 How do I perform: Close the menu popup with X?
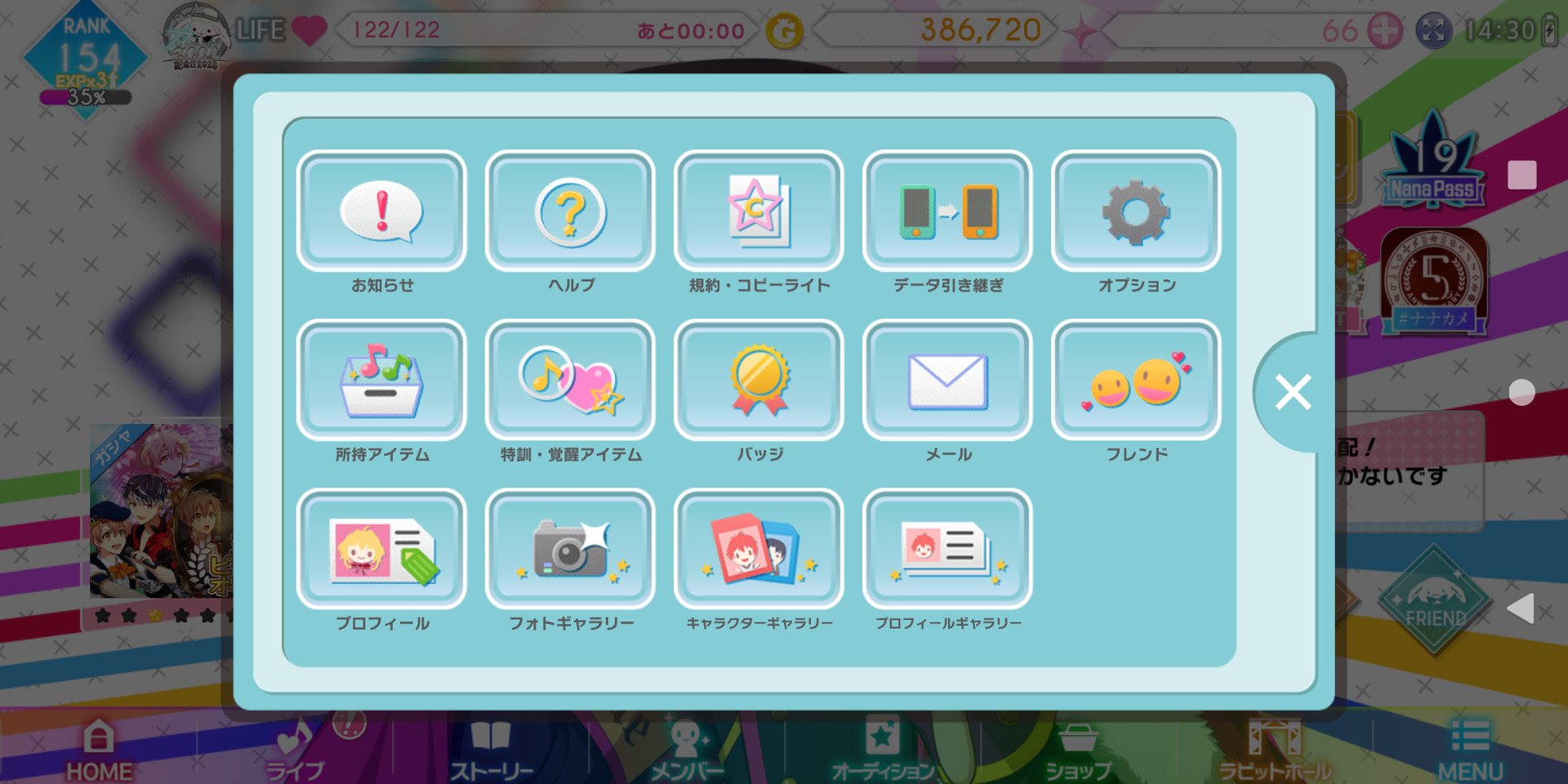[x=1293, y=392]
